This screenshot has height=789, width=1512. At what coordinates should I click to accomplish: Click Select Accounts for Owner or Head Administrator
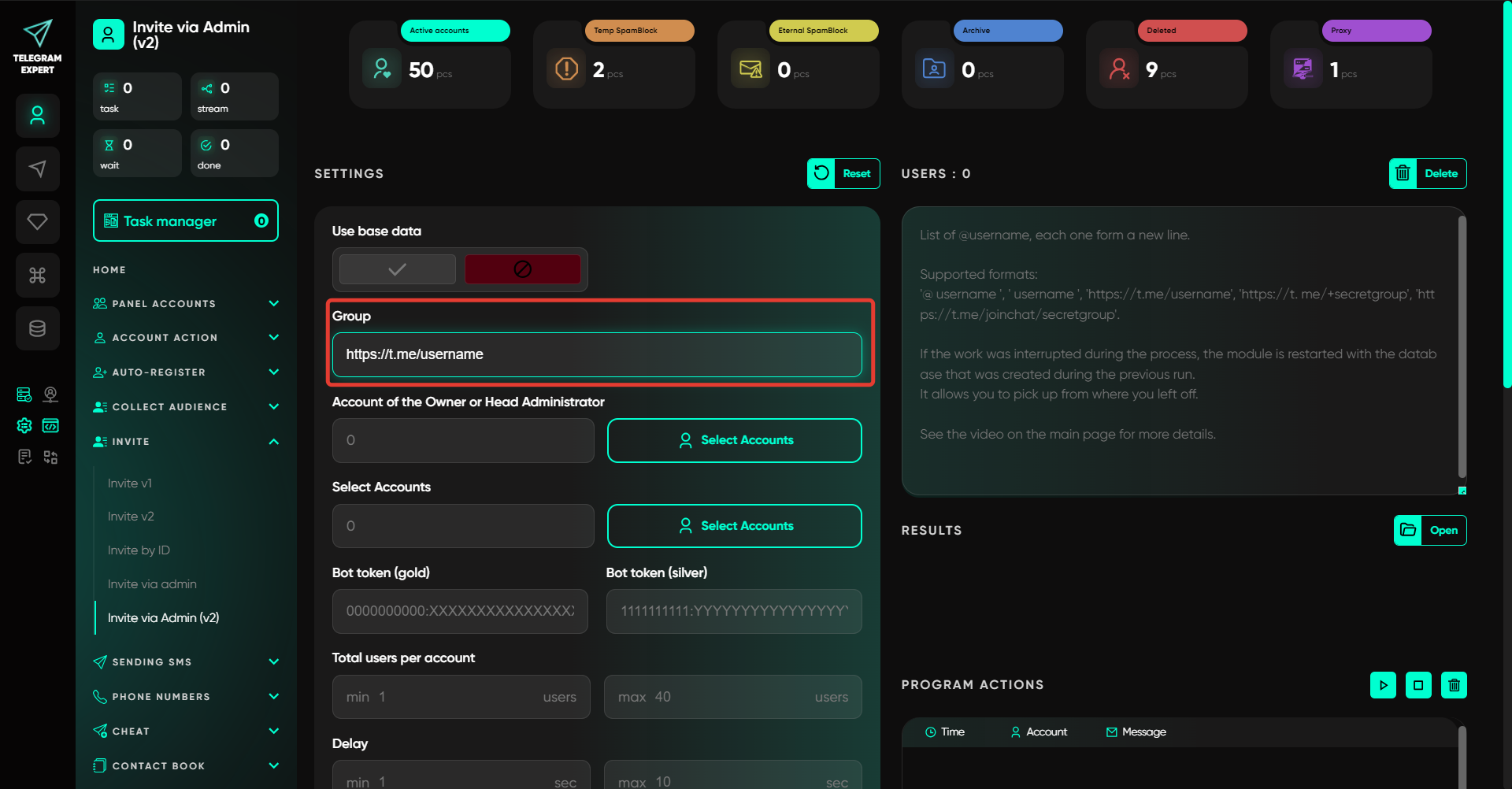(734, 440)
